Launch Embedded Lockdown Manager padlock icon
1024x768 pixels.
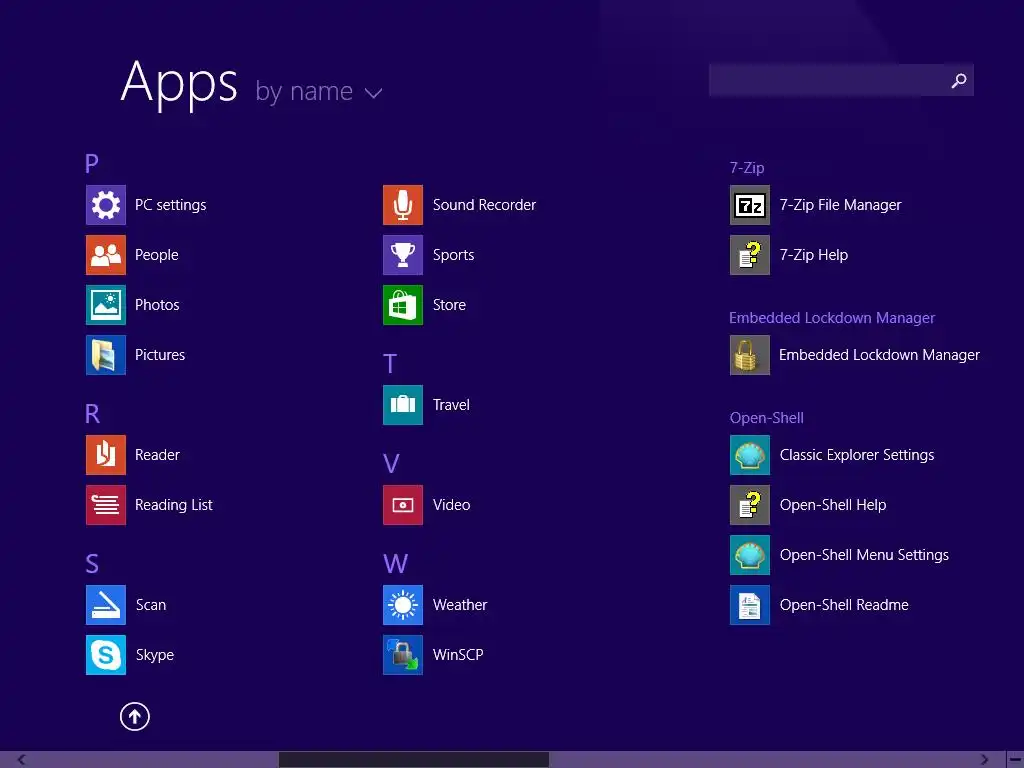pyautogui.click(x=750, y=355)
